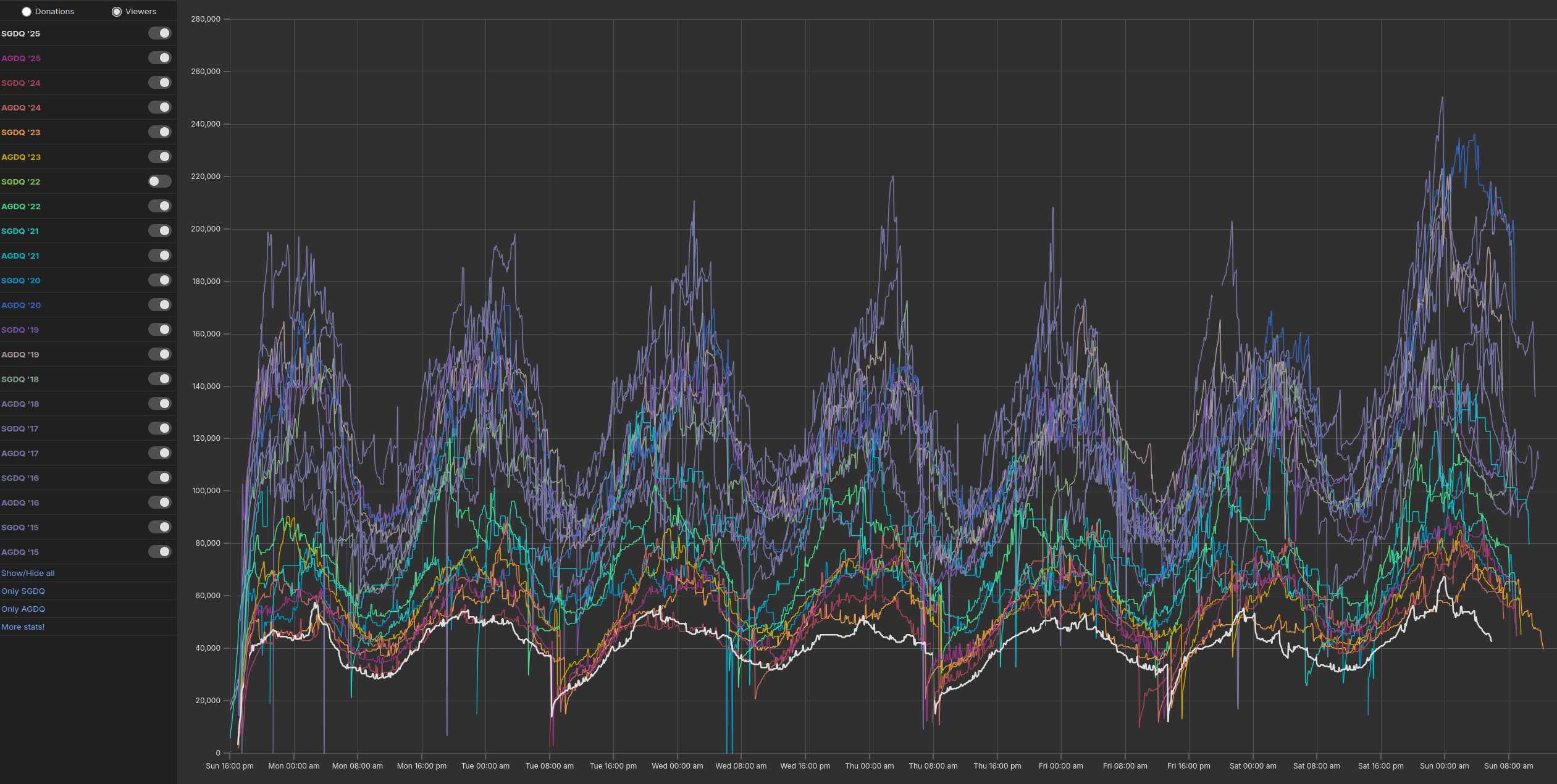Viewport: 1557px width, 784px height.
Task: Click the 100,000 y-axis label
Action: coord(205,491)
